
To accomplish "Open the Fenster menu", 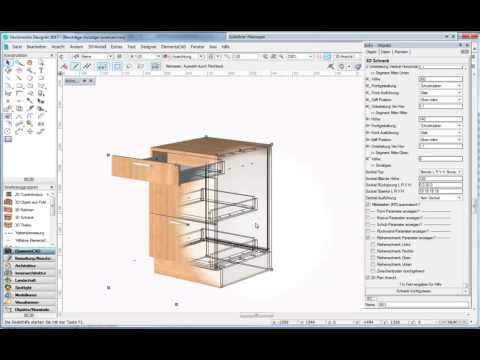I will pos(197,47).
